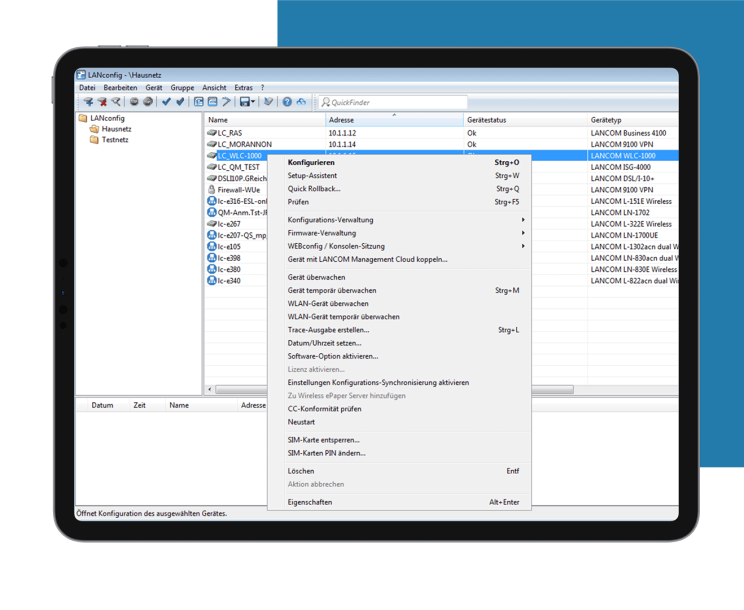The width and height of the screenshot is (744, 610).
Task: Click the device icon of LC_MORANNON
Action: [x=212, y=144]
